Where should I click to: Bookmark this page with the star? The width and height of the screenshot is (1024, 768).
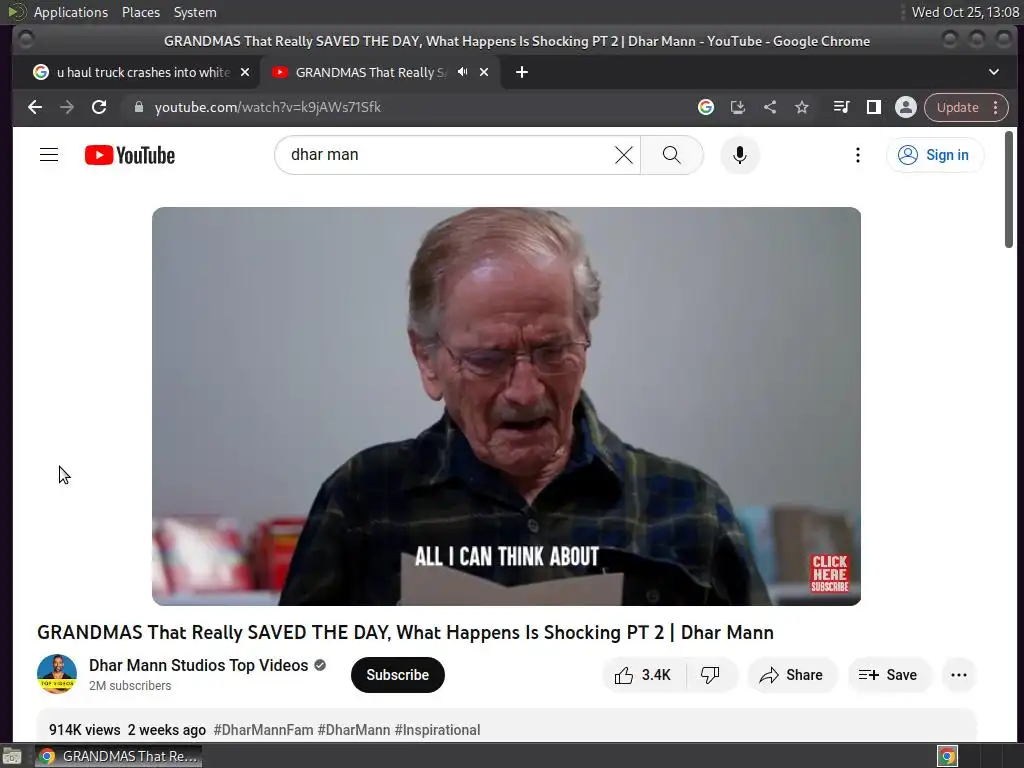tap(801, 107)
